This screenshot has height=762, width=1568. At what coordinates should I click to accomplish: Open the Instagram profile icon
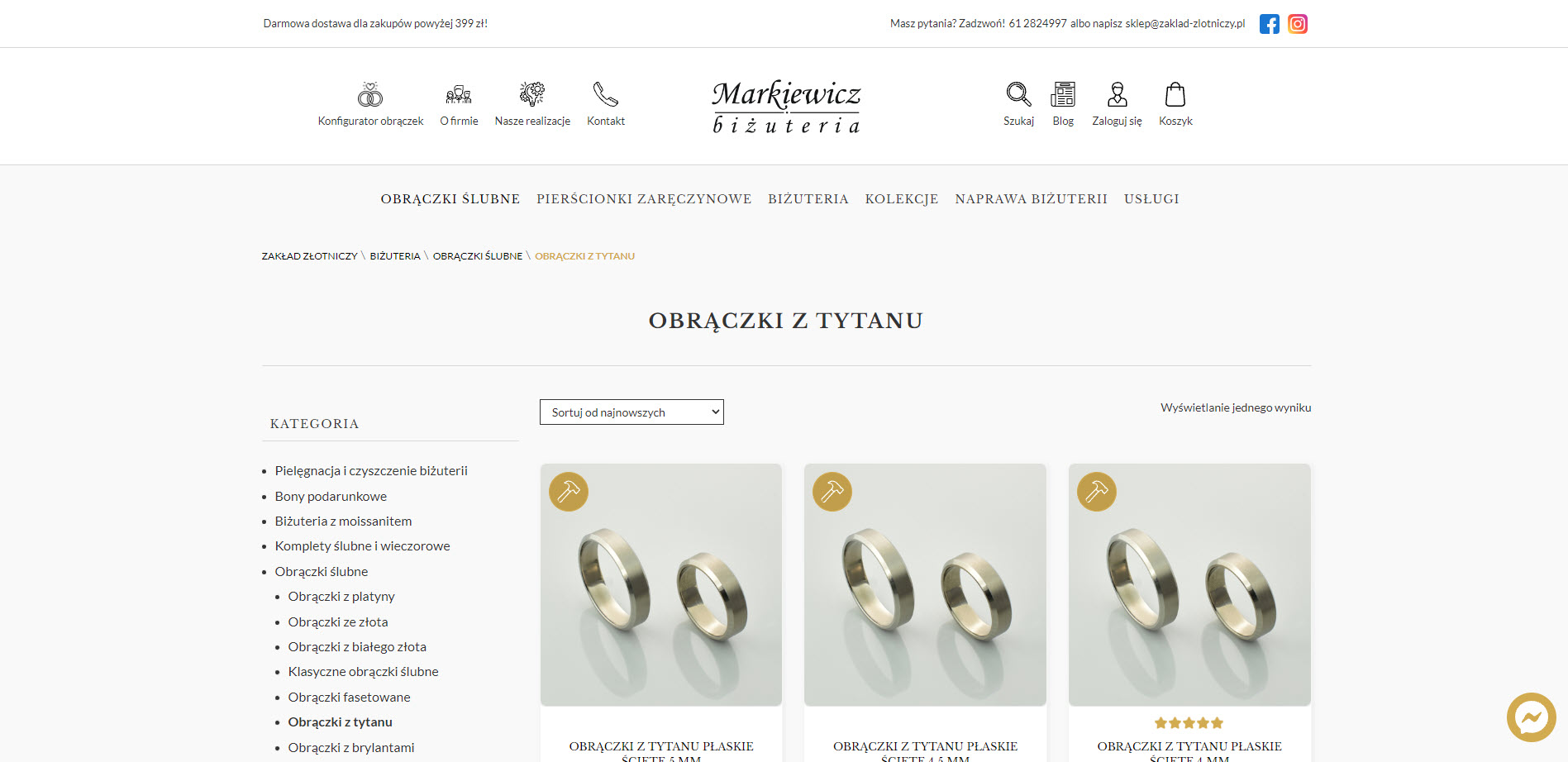pyautogui.click(x=1298, y=24)
